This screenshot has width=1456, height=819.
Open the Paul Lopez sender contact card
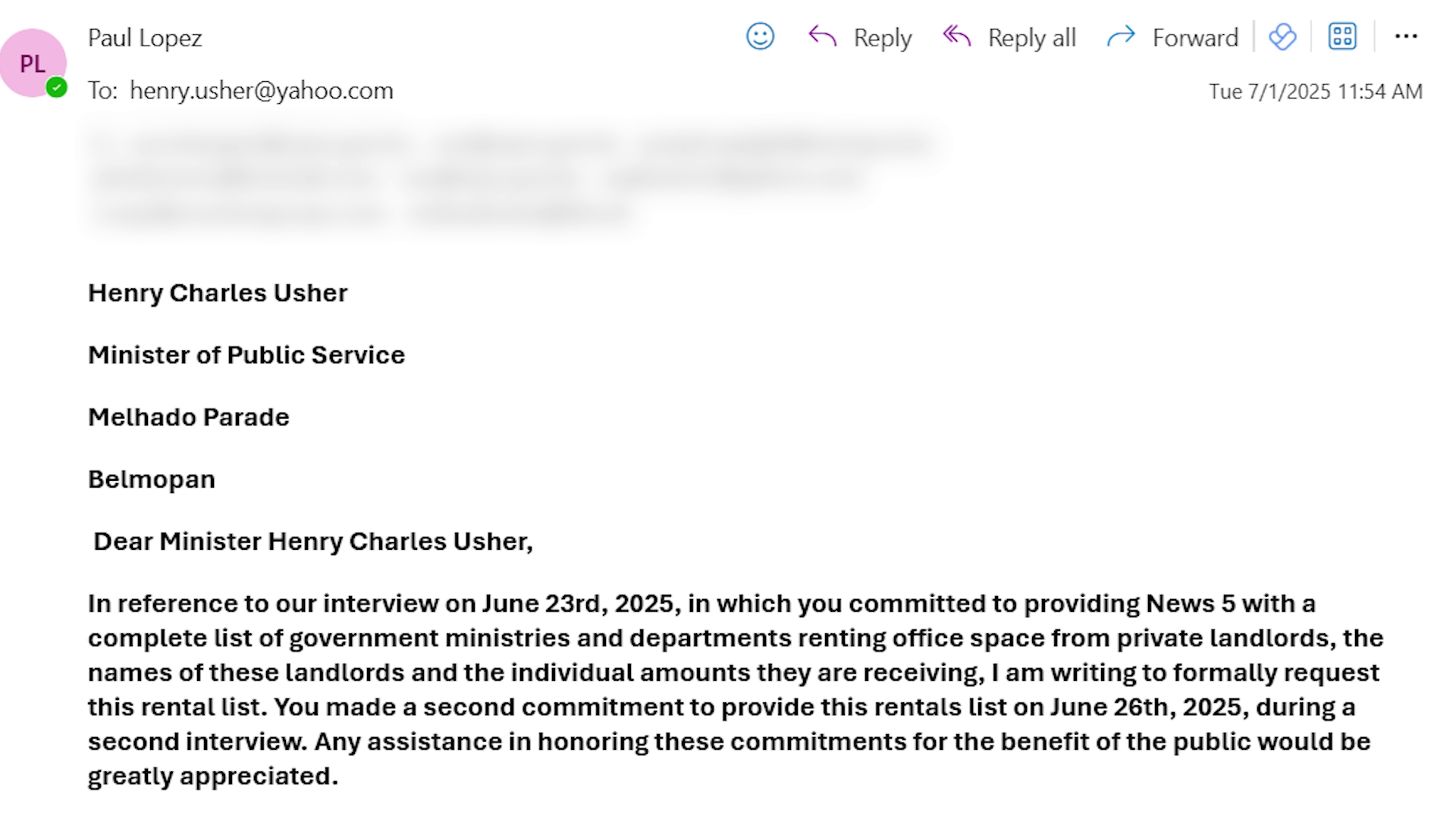pyautogui.click(x=145, y=38)
